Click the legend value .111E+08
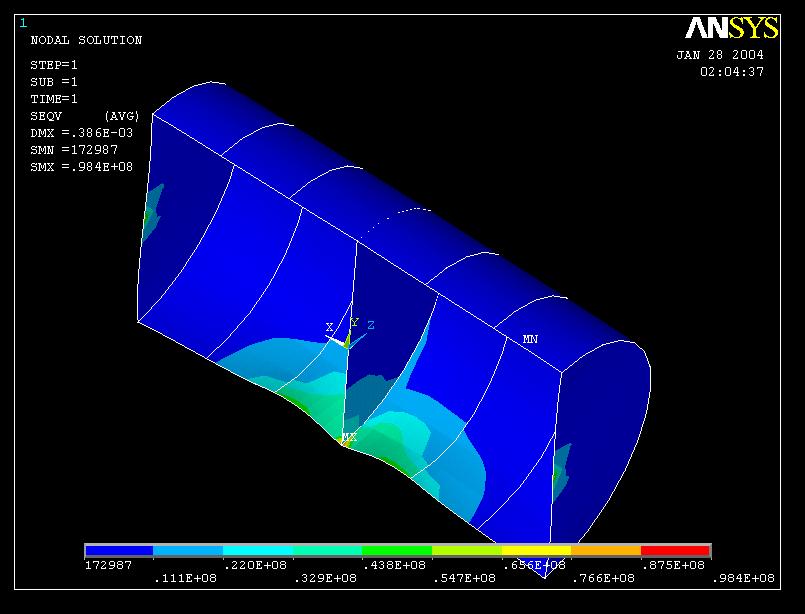This screenshot has width=805, height=614. (x=185, y=578)
